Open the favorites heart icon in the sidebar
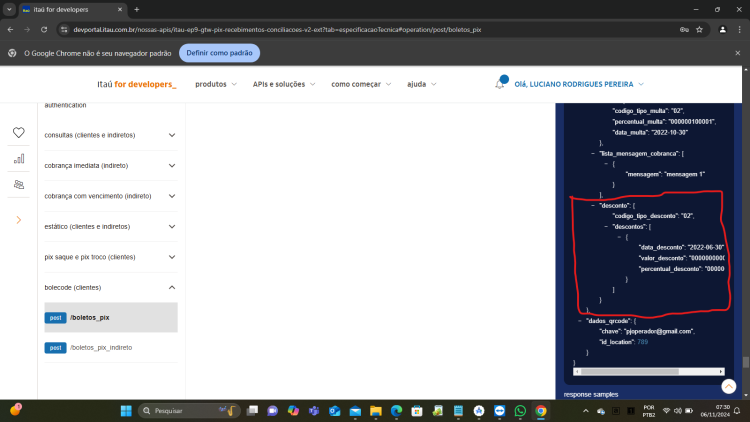Image resolution: width=750 pixels, height=422 pixels. click(19, 133)
